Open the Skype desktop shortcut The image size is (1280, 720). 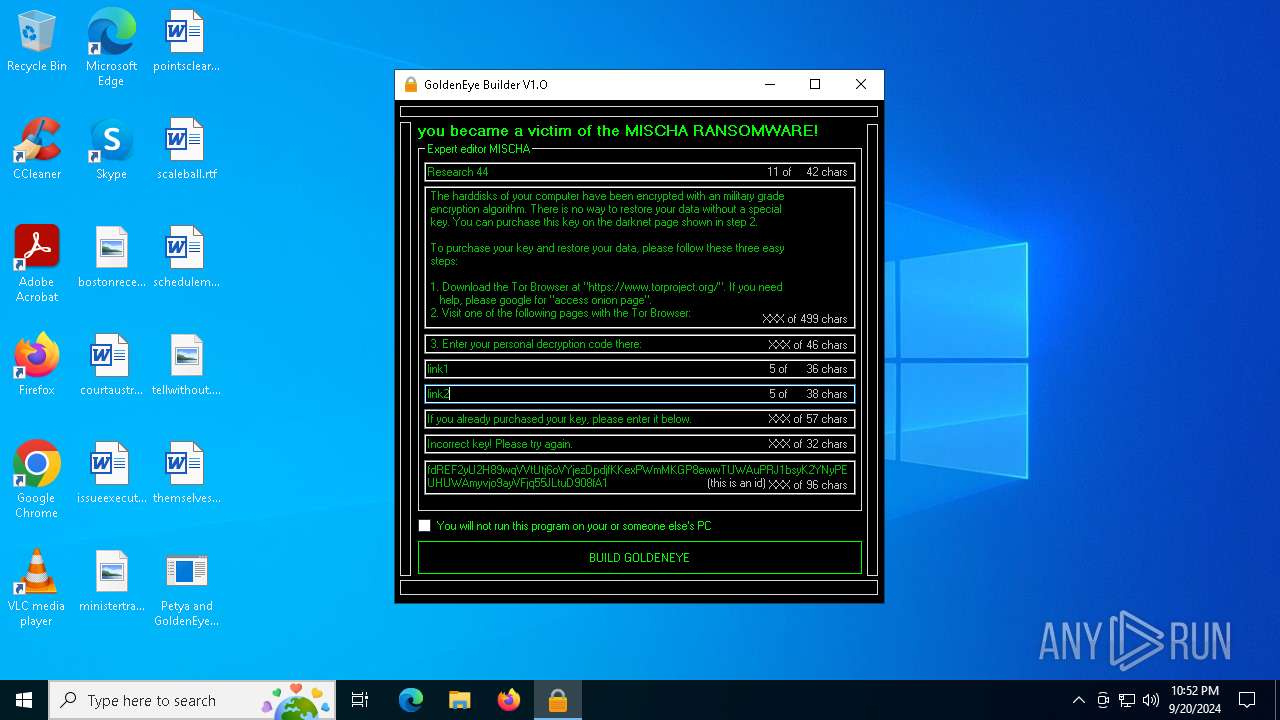click(111, 150)
